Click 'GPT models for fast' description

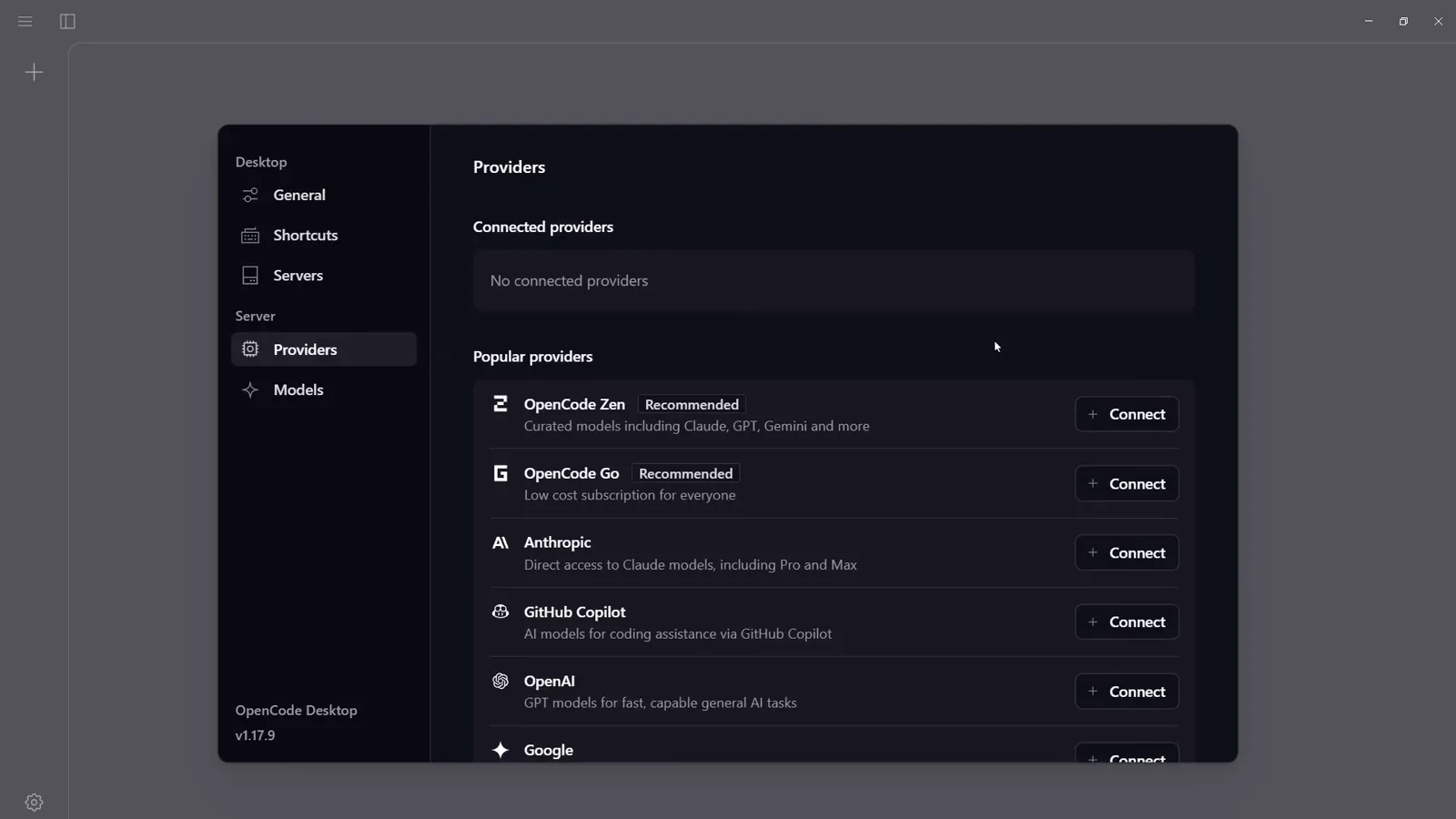[660, 703]
